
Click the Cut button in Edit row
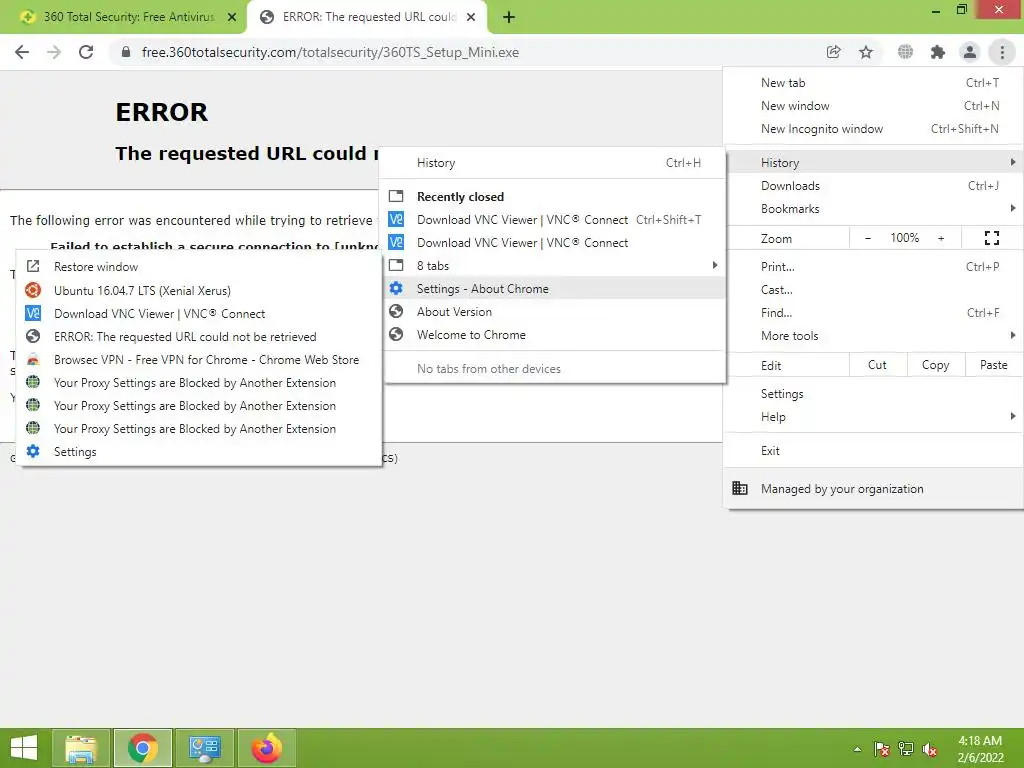click(x=878, y=365)
